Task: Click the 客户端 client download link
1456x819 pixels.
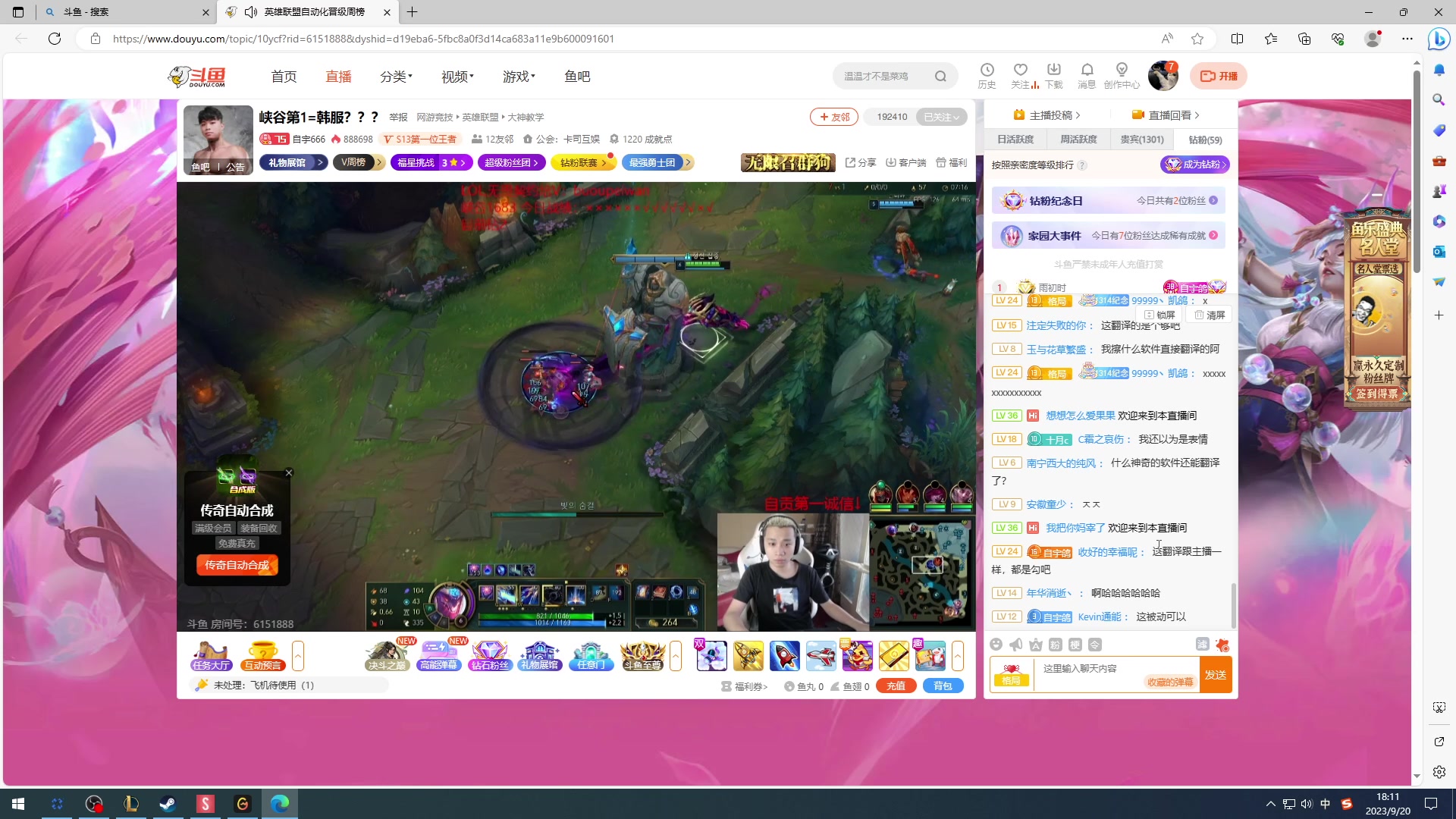Action: (906, 163)
